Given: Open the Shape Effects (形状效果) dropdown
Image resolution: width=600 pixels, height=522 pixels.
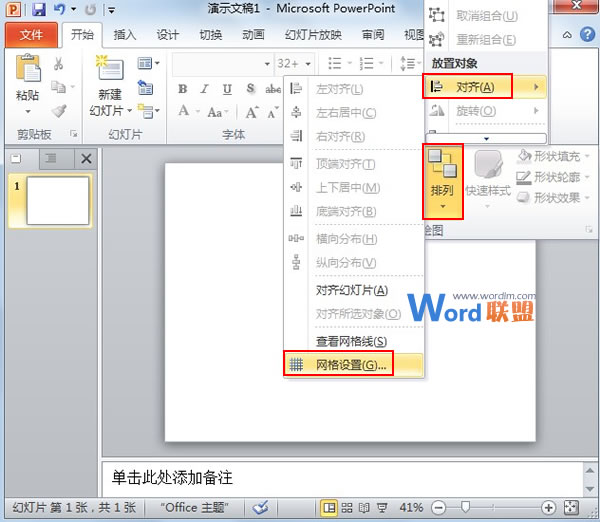Looking at the screenshot, I should tap(553, 198).
